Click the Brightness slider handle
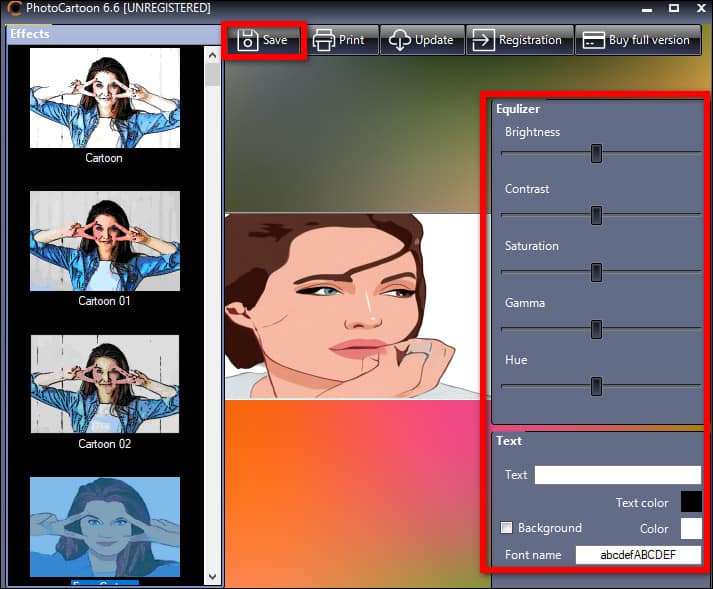This screenshot has height=589, width=713. click(x=596, y=154)
